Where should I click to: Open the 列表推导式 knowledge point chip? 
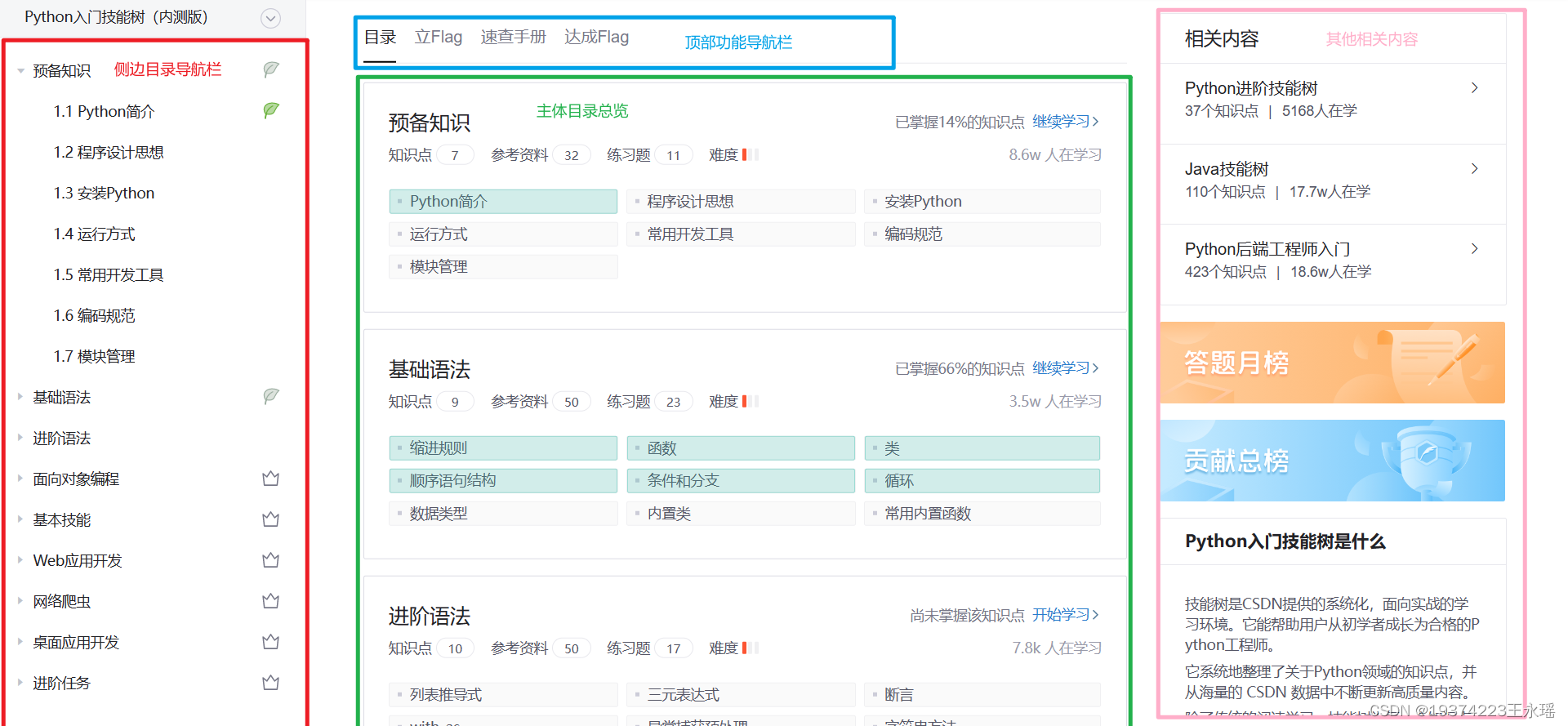click(x=503, y=695)
